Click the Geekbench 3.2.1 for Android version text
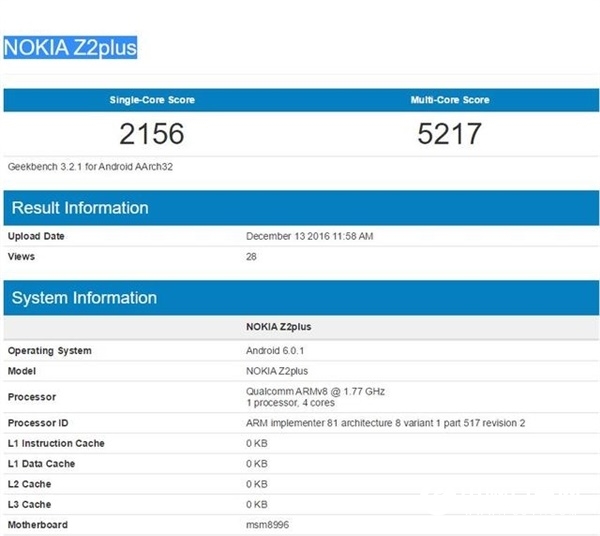This screenshot has height=536, width=600. 92,166
